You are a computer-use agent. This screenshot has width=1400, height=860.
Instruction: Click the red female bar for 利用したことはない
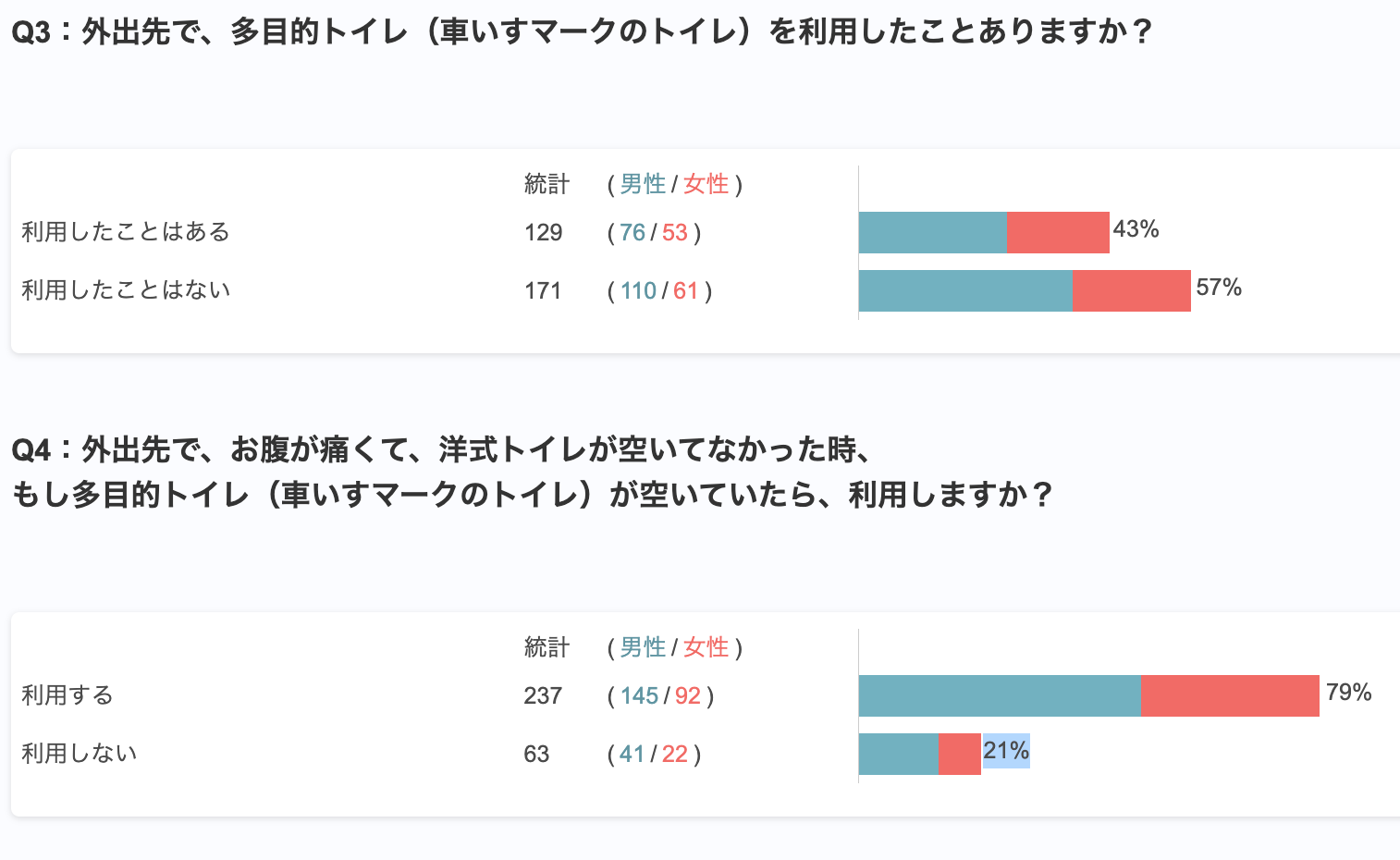(x=1131, y=290)
